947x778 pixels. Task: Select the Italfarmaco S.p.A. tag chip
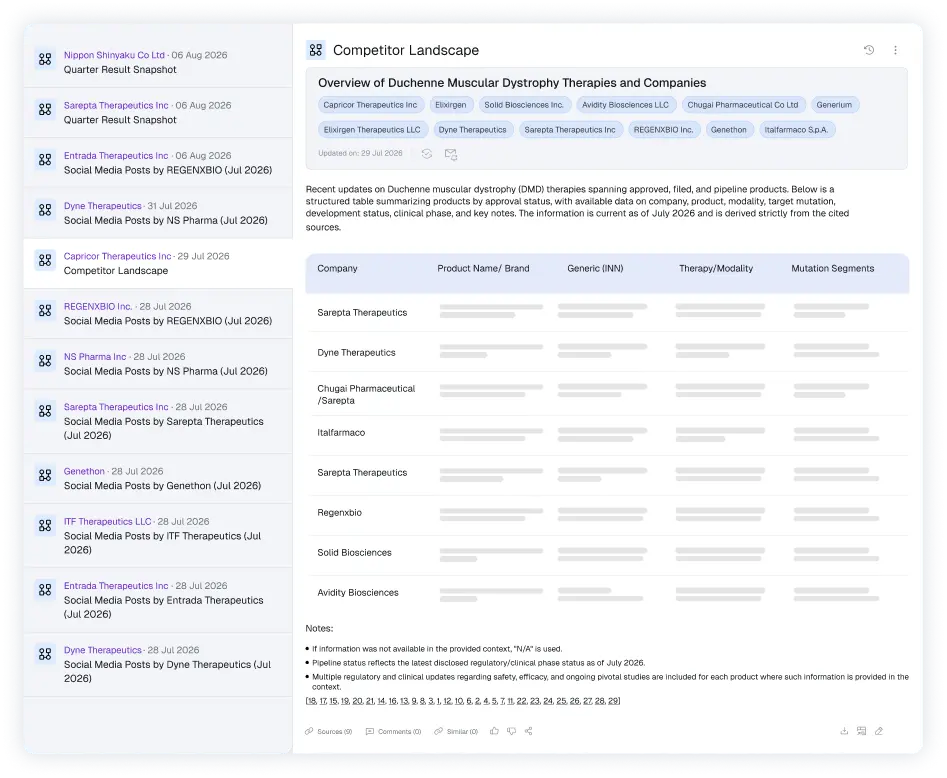[x=796, y=130]
